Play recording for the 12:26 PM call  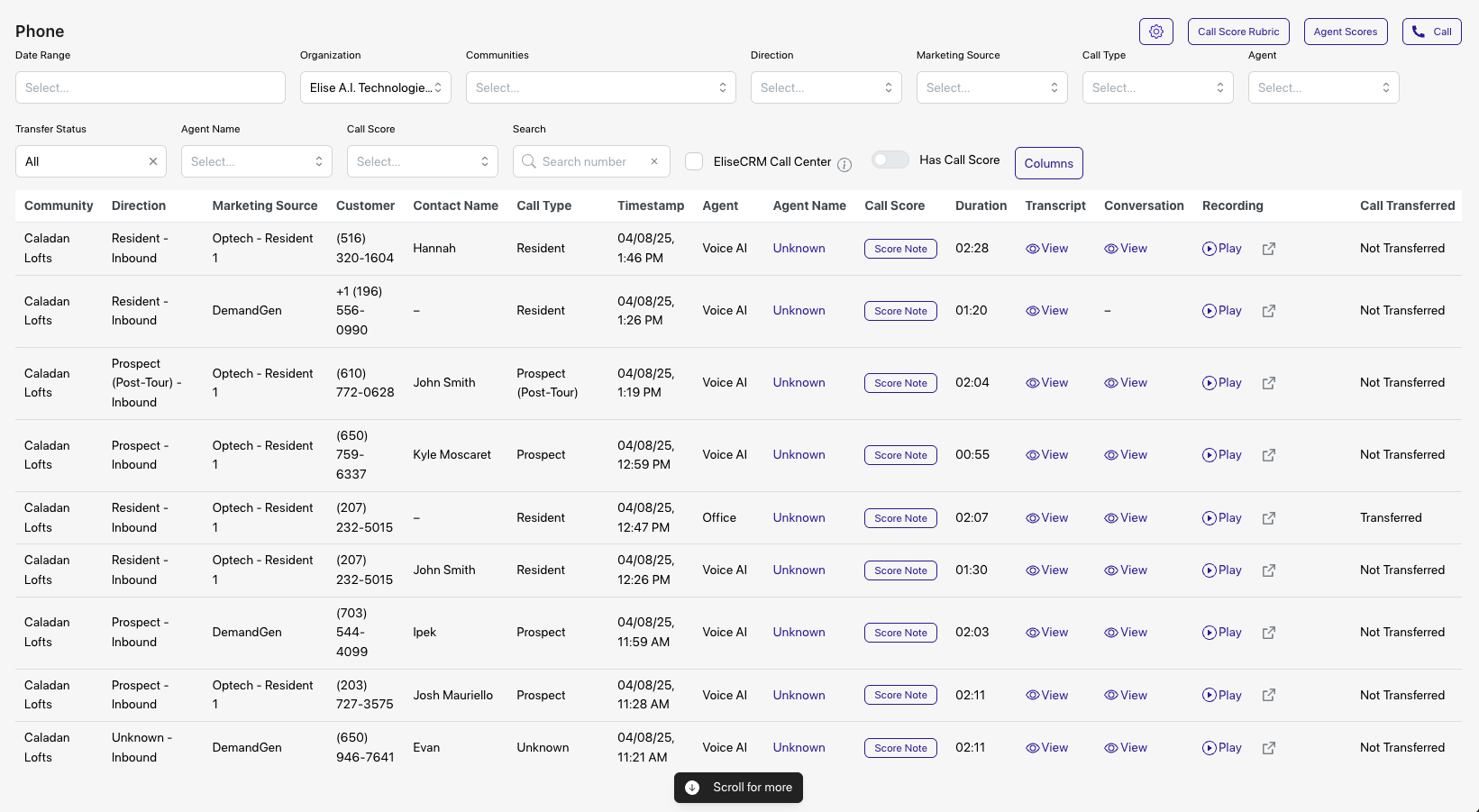(1222, 570)
